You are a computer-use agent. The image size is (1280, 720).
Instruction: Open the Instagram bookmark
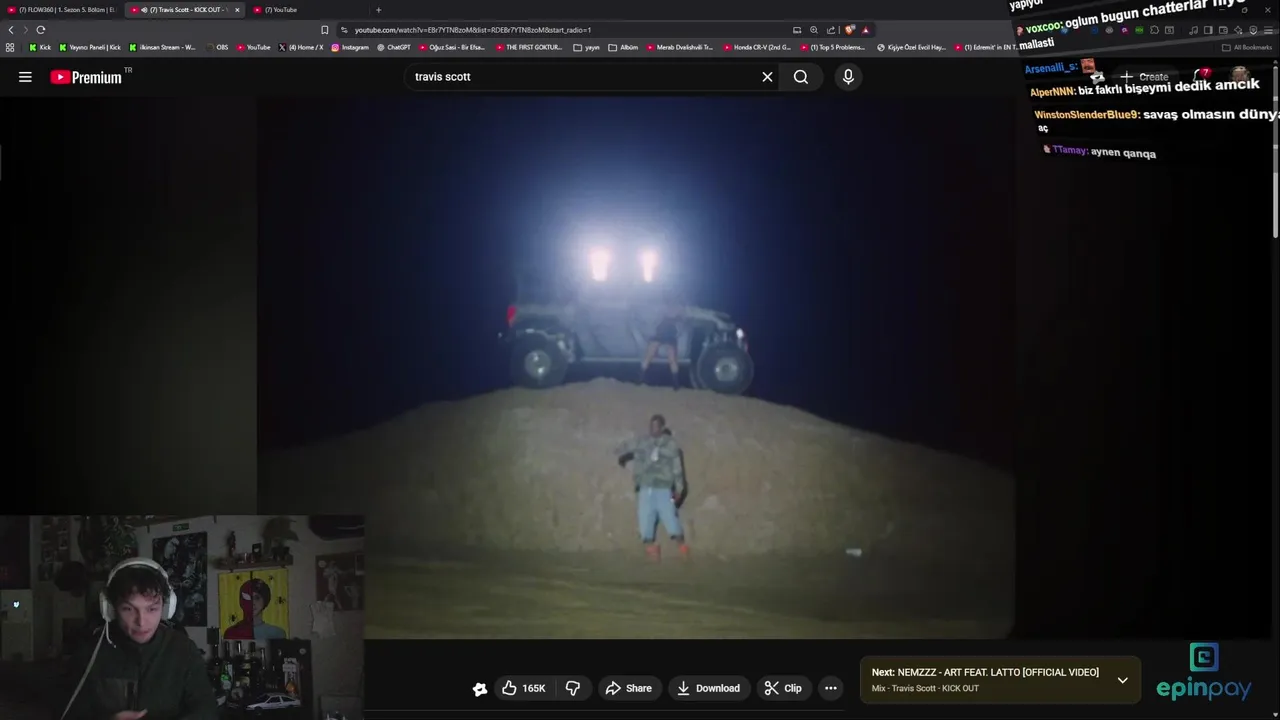(350, 47)
